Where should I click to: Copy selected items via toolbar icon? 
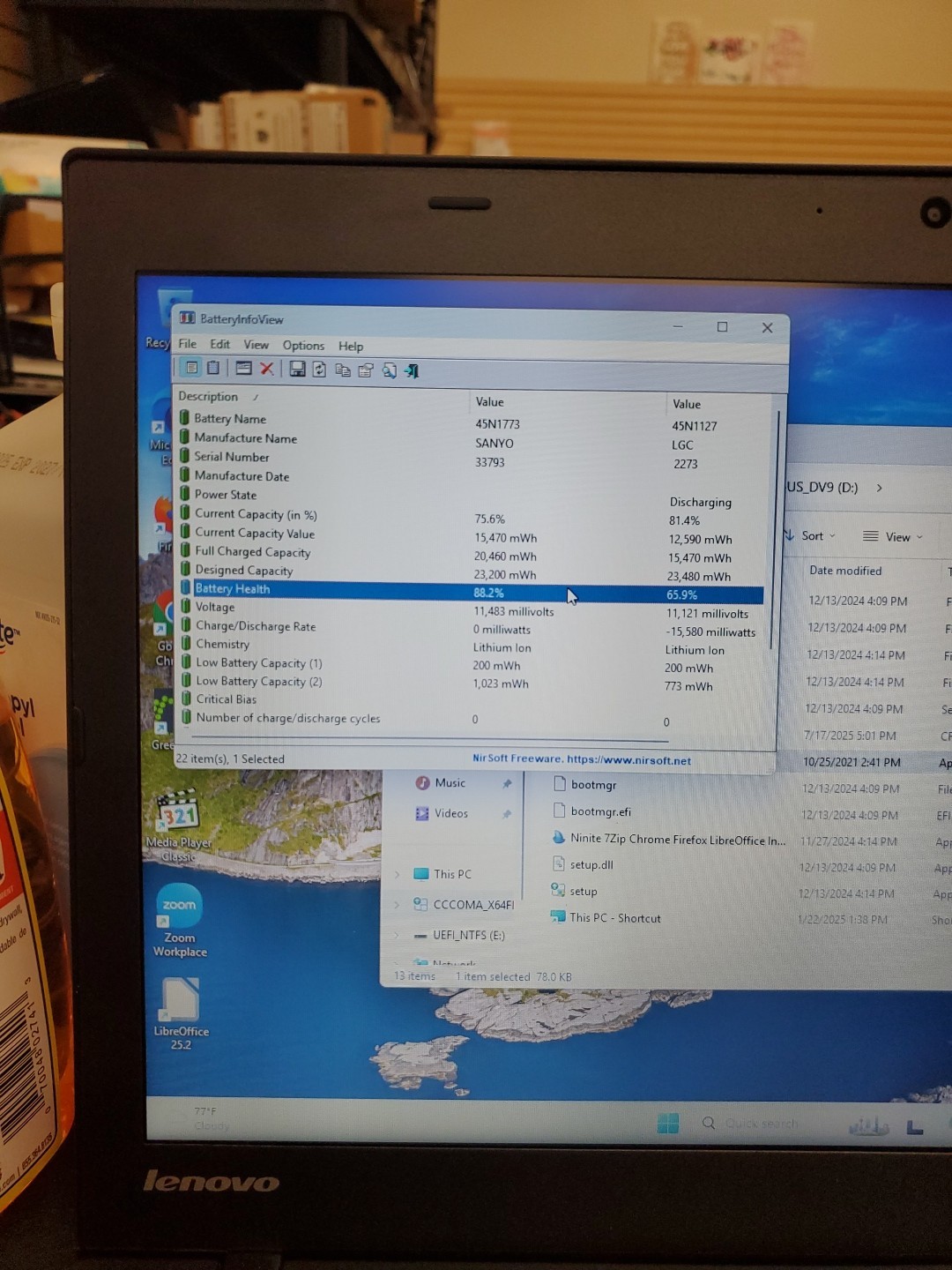(x=343, y=370)
